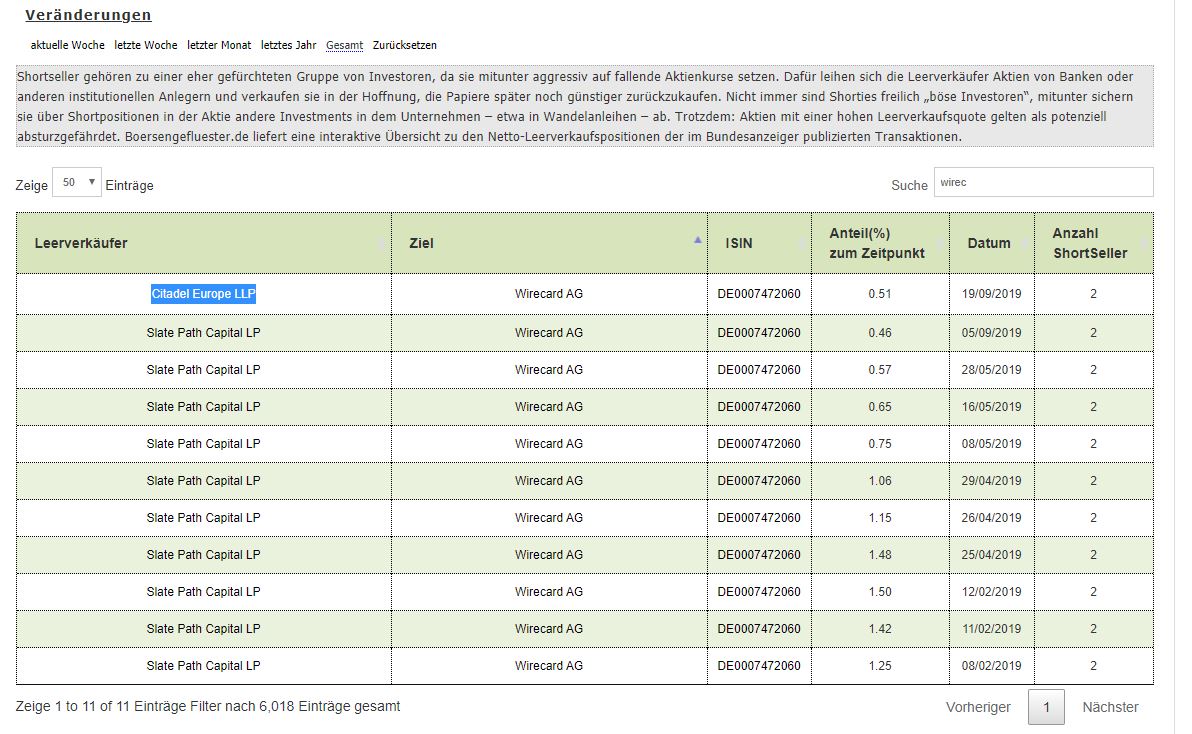Viewport: 1192px width, 734px height.
Task: Open the 'Zeige 50' entries dropdown
Action: (x=76, y=181)
